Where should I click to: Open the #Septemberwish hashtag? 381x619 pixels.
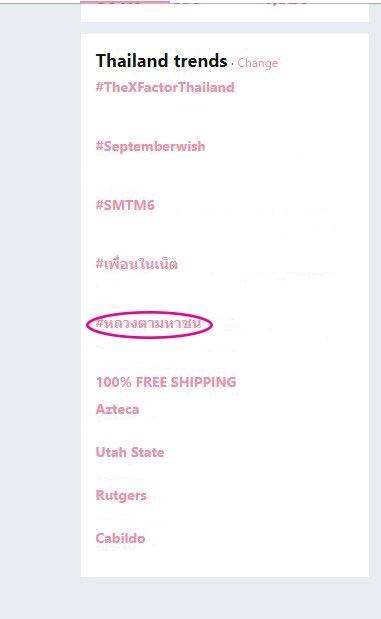click(x=150, y=146)
